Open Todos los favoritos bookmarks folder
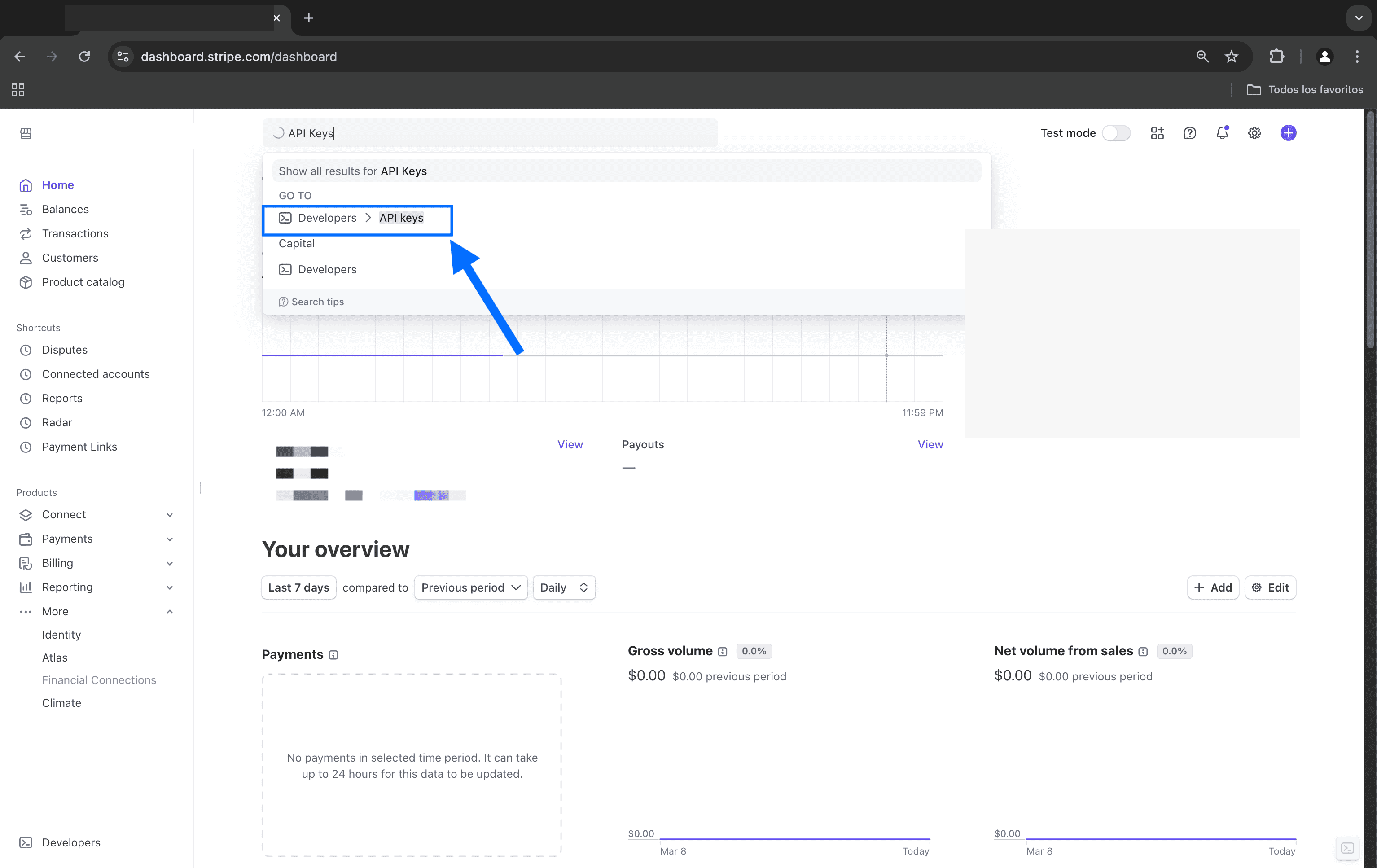 tap(1305, 90)
